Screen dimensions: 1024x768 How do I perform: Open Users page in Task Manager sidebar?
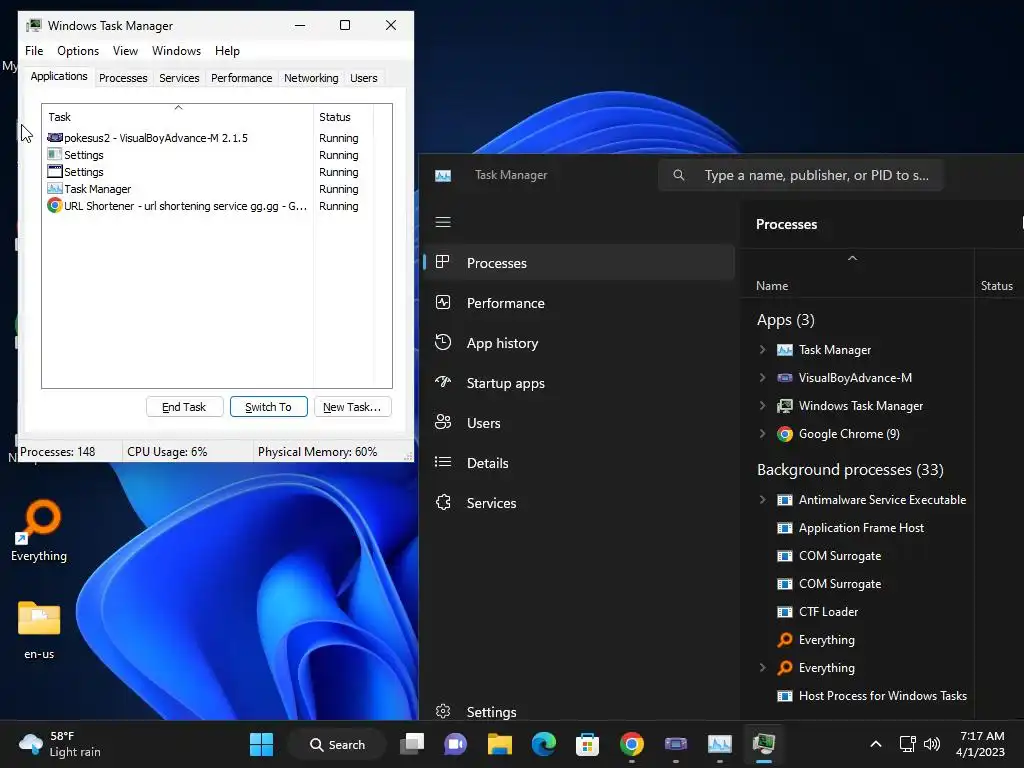pyautogui.click(x=579, y=423)
